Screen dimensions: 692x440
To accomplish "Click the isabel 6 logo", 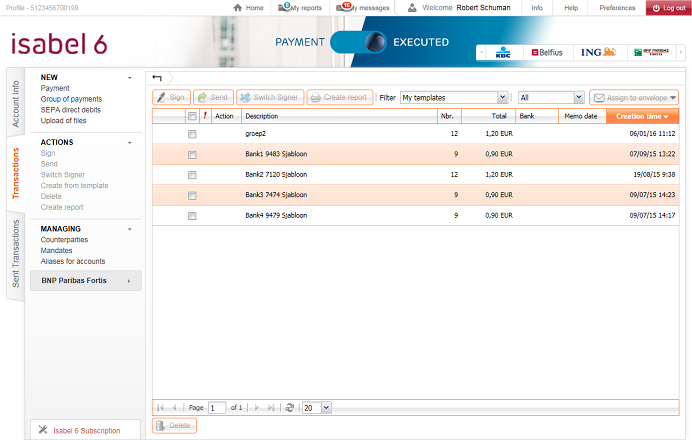I will pyautogui.click(x=59, y=44).
